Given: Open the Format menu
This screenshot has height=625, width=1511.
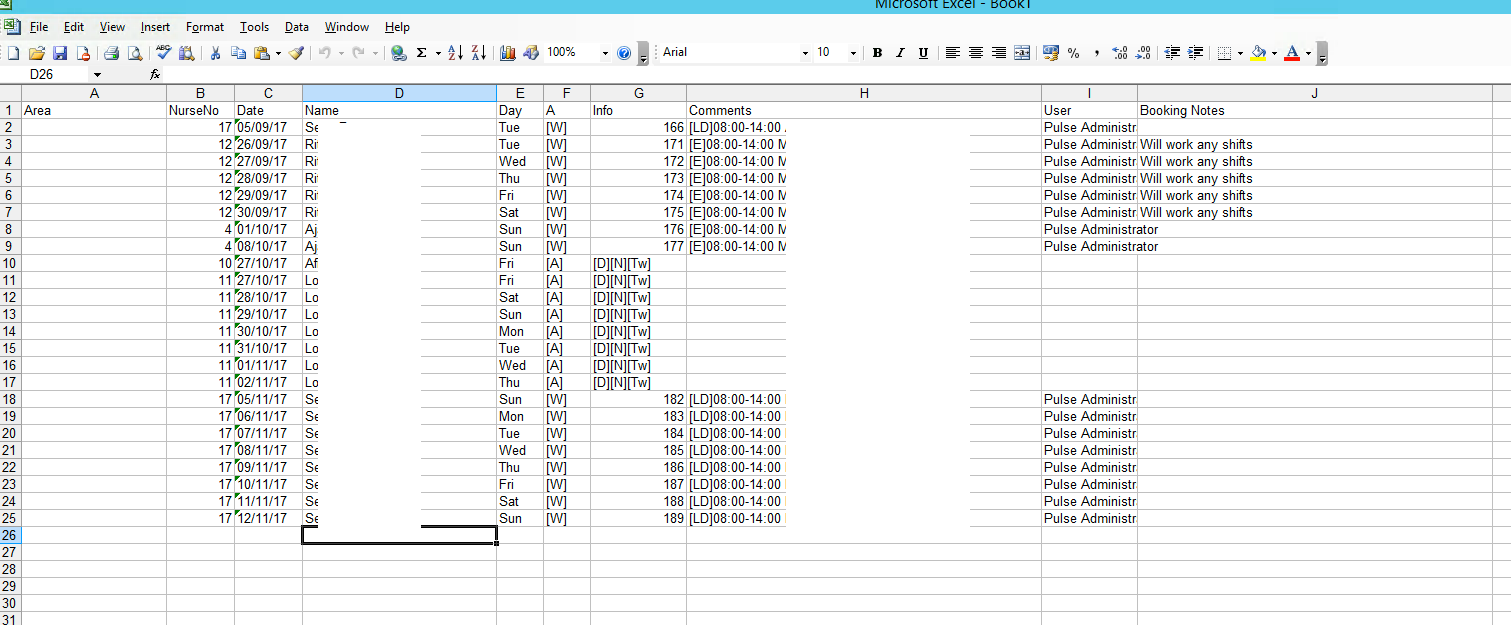Looking at the screenshot, I should pyautogui.click(x=205, y=27).
